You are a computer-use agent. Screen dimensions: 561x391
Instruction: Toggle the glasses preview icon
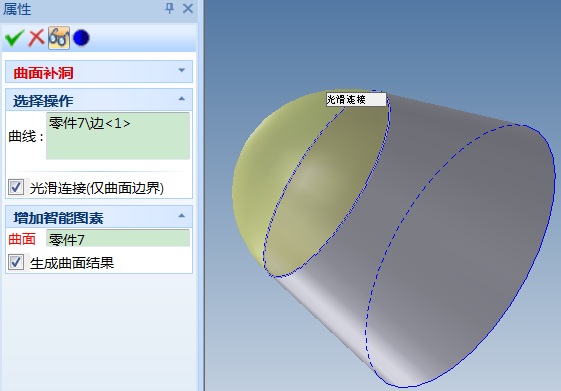click(59, 38)
